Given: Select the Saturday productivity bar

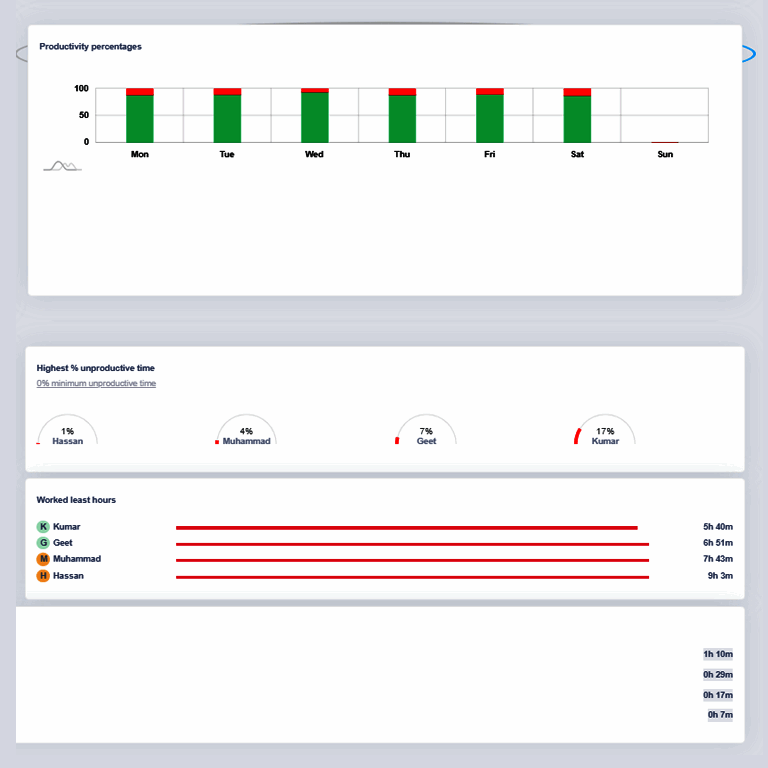Looking at the screenshot, I should coord(577,116).
